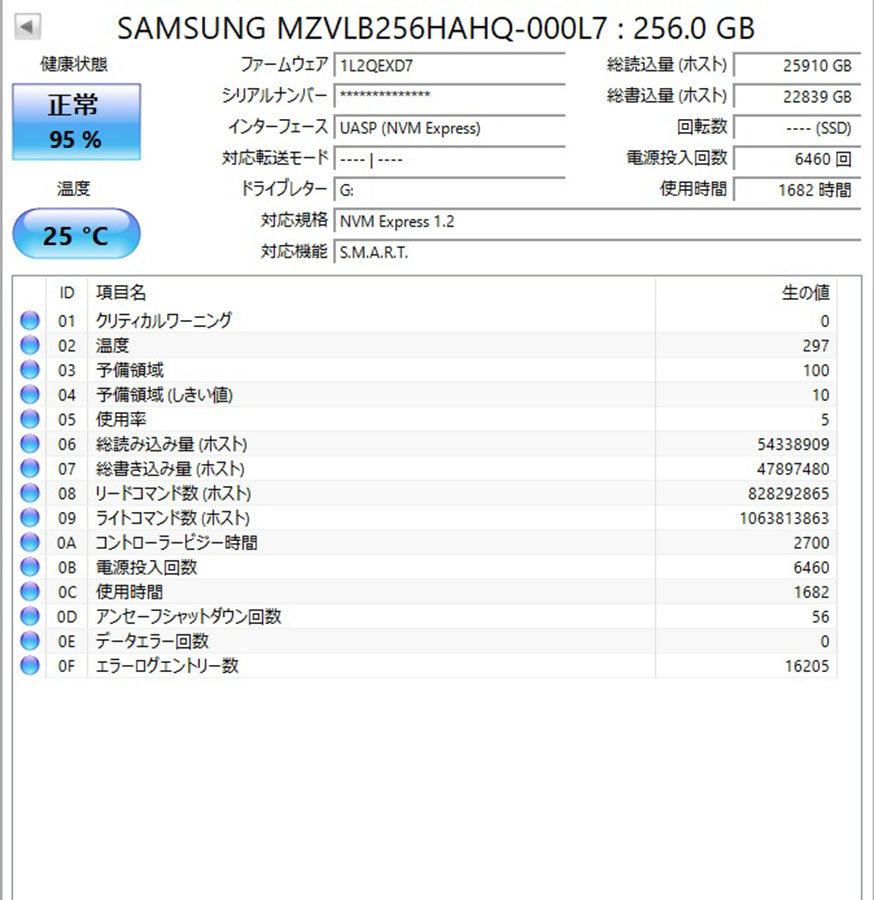The height and width of the screenshot is (900, 874).
Task: Click the raw value 828292865
Action: click(x=788, y=494)
